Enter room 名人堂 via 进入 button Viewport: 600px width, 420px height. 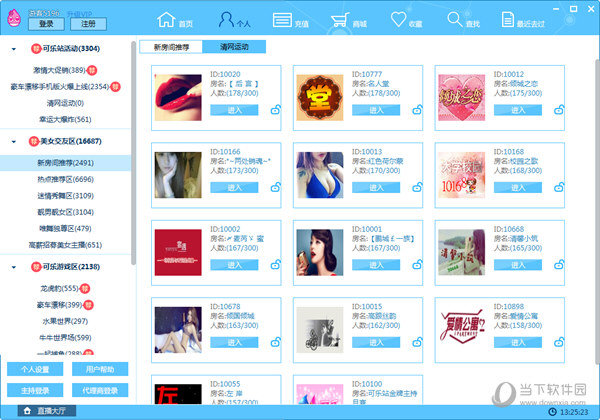pos(376,110)
